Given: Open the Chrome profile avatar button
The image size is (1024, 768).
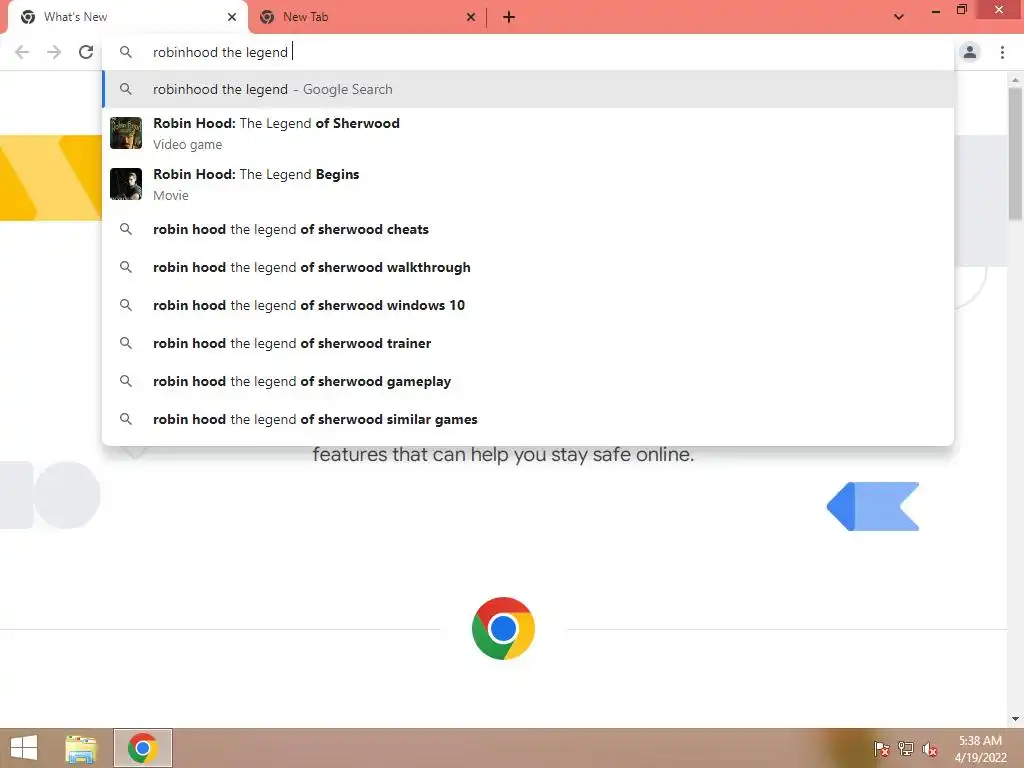Looking at the screenshot, I should 970,52.
